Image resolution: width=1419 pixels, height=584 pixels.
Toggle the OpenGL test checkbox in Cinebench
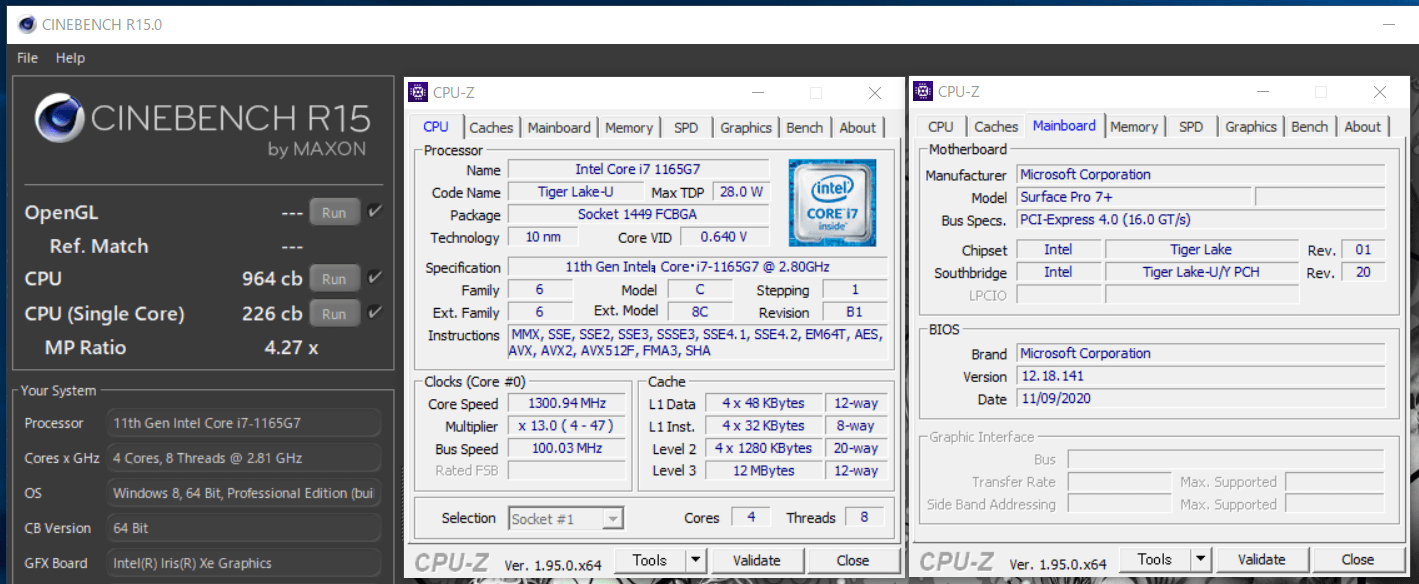tap(374, 212)
